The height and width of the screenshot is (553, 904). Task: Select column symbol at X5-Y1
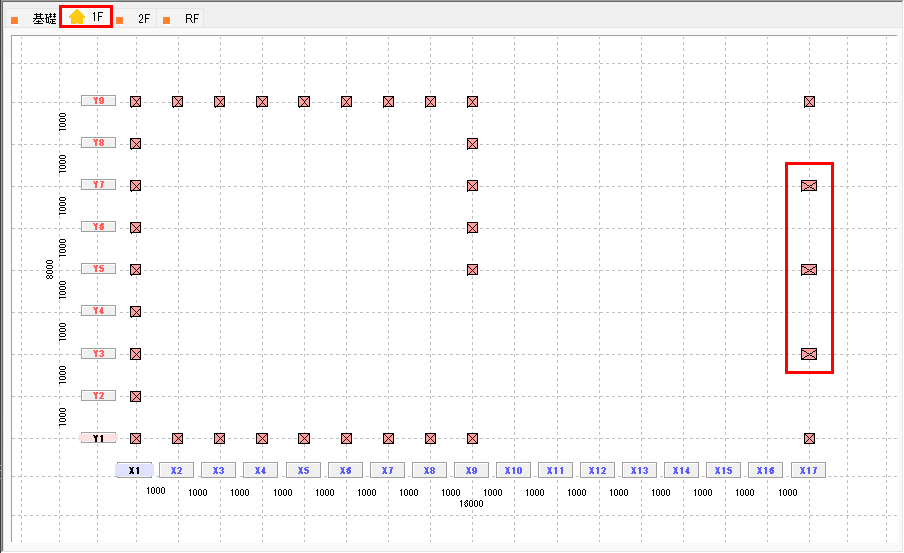pyautogui.click(x=304, y=438)
